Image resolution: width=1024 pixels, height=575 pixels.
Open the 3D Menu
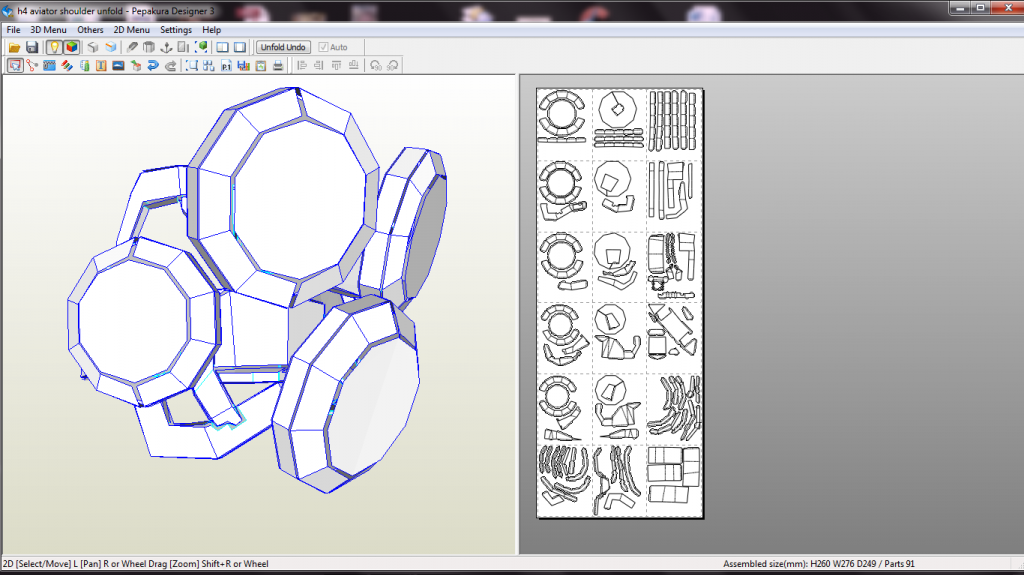tap(48, 30)
